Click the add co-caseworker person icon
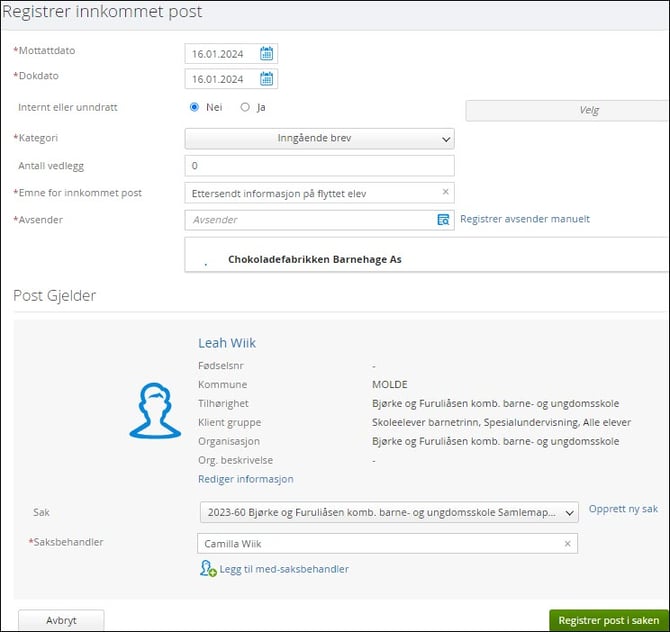The width and height of the screenshot is (670, 632). (208, 569)
